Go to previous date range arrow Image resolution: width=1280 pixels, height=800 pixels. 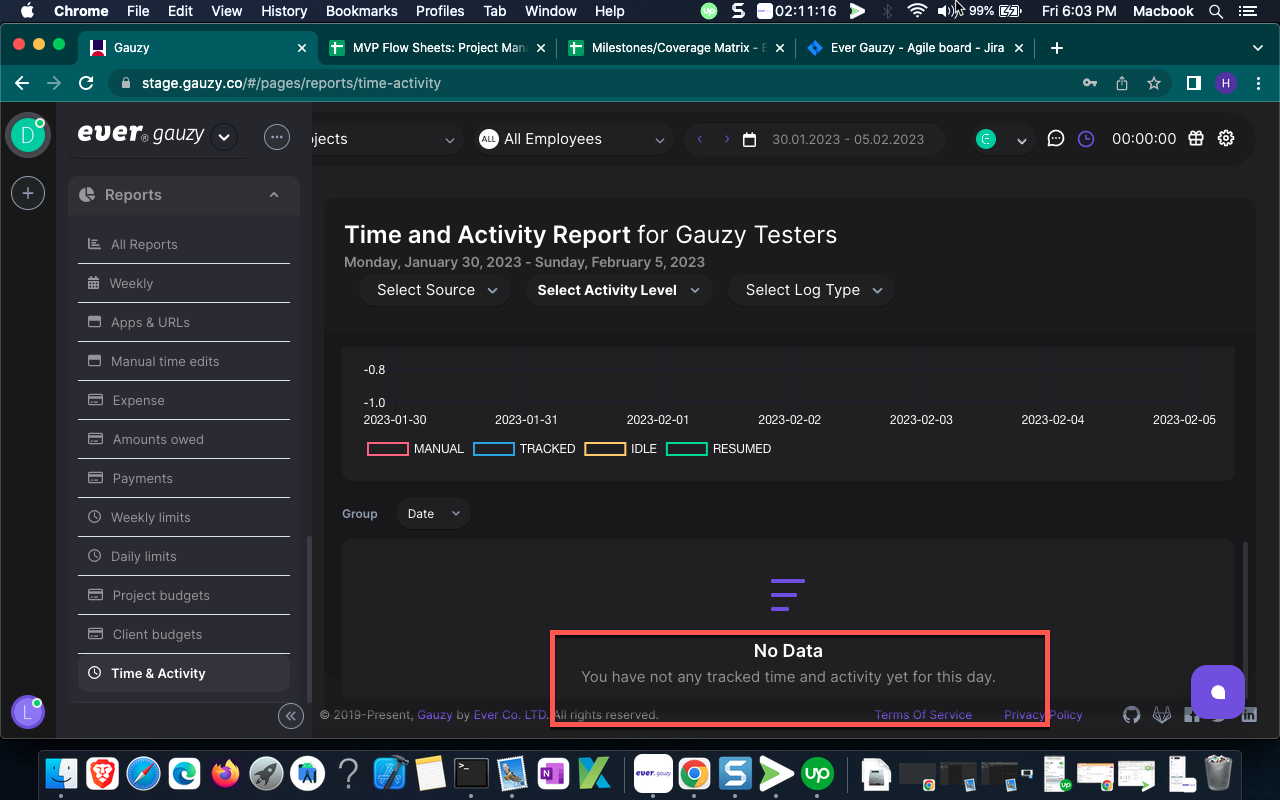(700, 139)
